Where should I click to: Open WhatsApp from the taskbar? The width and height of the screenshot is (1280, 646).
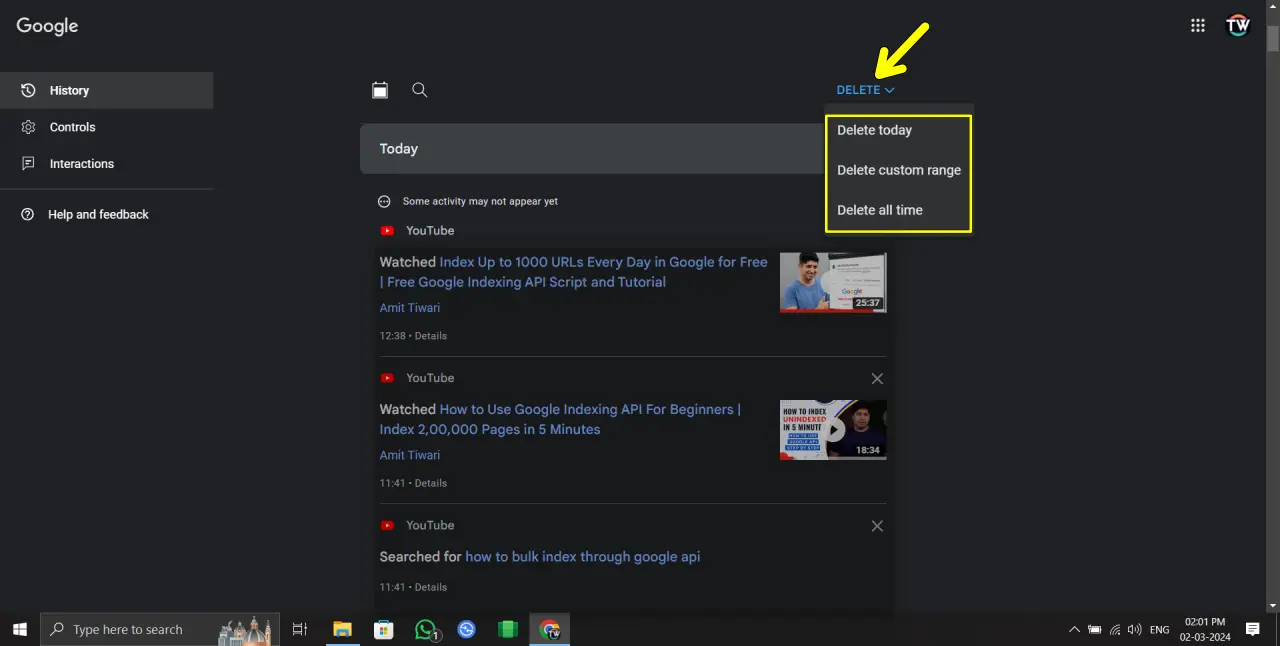[x=425, y=629]
